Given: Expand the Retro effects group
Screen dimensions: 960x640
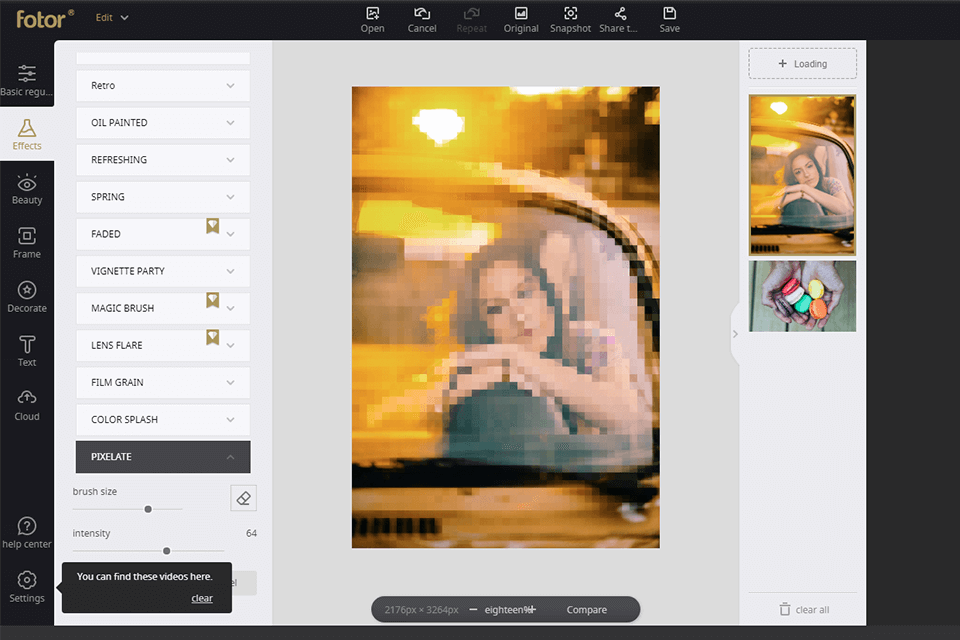Looking at the screenshot, I should click(163, 86).
